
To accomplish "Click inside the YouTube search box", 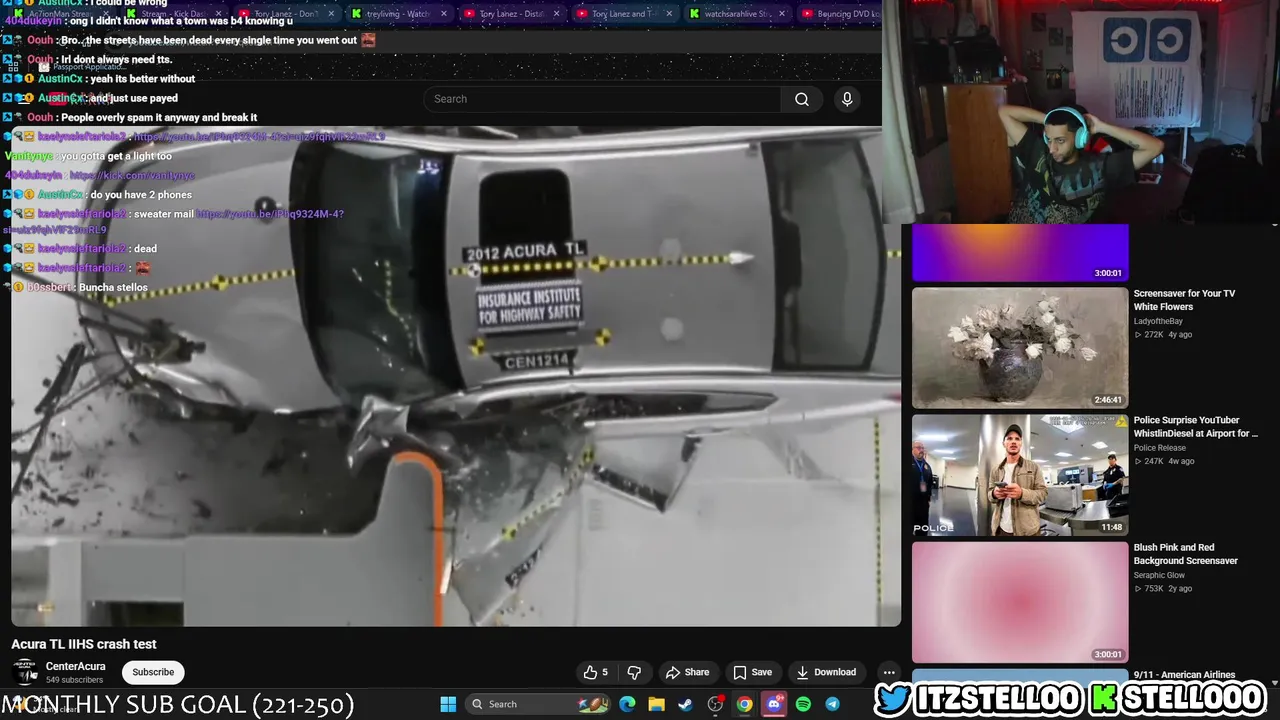I will pos(602,99).
